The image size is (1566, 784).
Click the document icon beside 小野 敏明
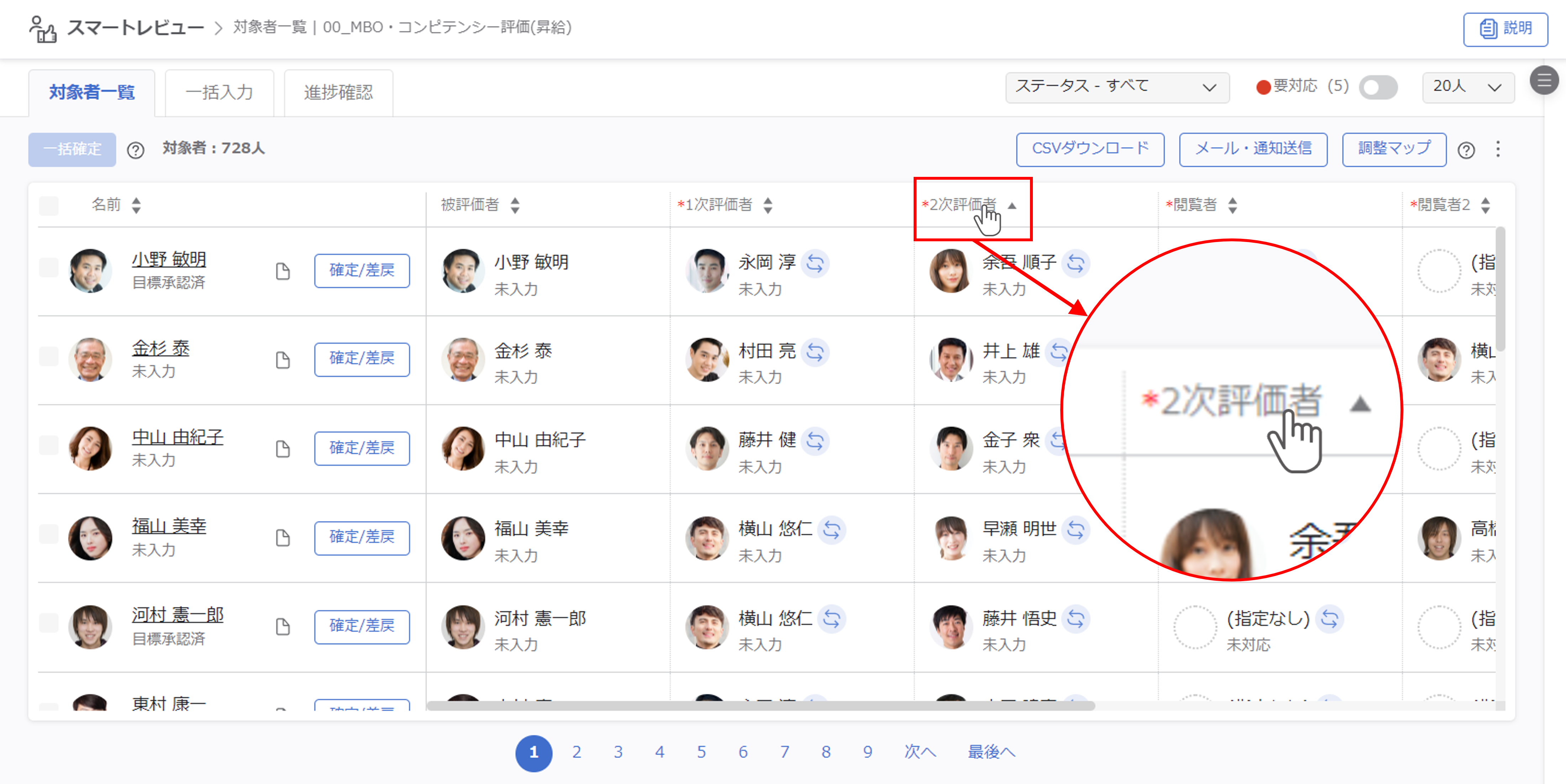click(x=283, y=271)
